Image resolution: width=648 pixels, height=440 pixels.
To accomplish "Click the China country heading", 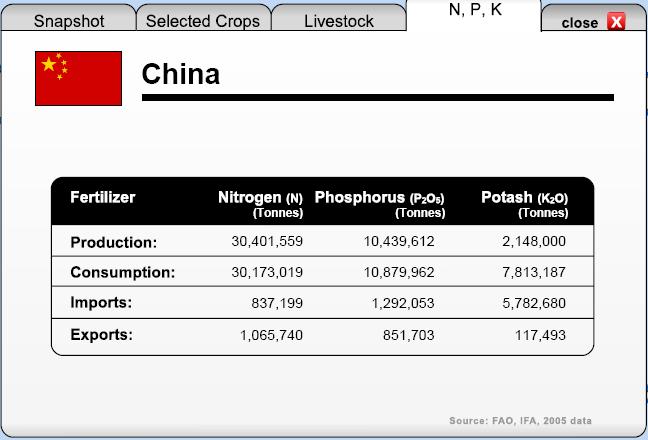I will tap(181, 74).
